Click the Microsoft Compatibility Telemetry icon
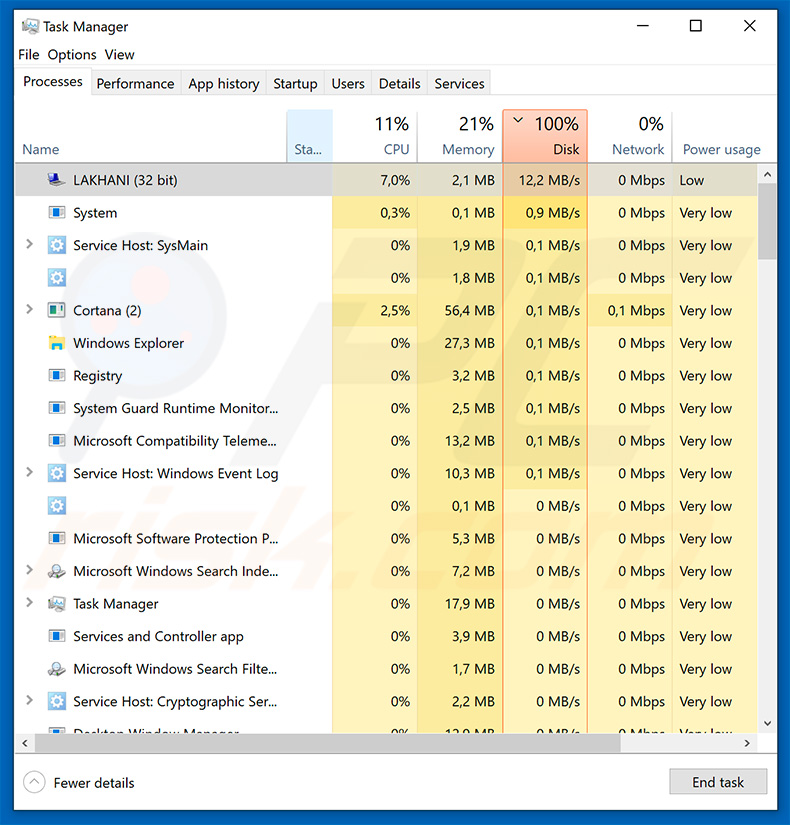 coord(56,441)
